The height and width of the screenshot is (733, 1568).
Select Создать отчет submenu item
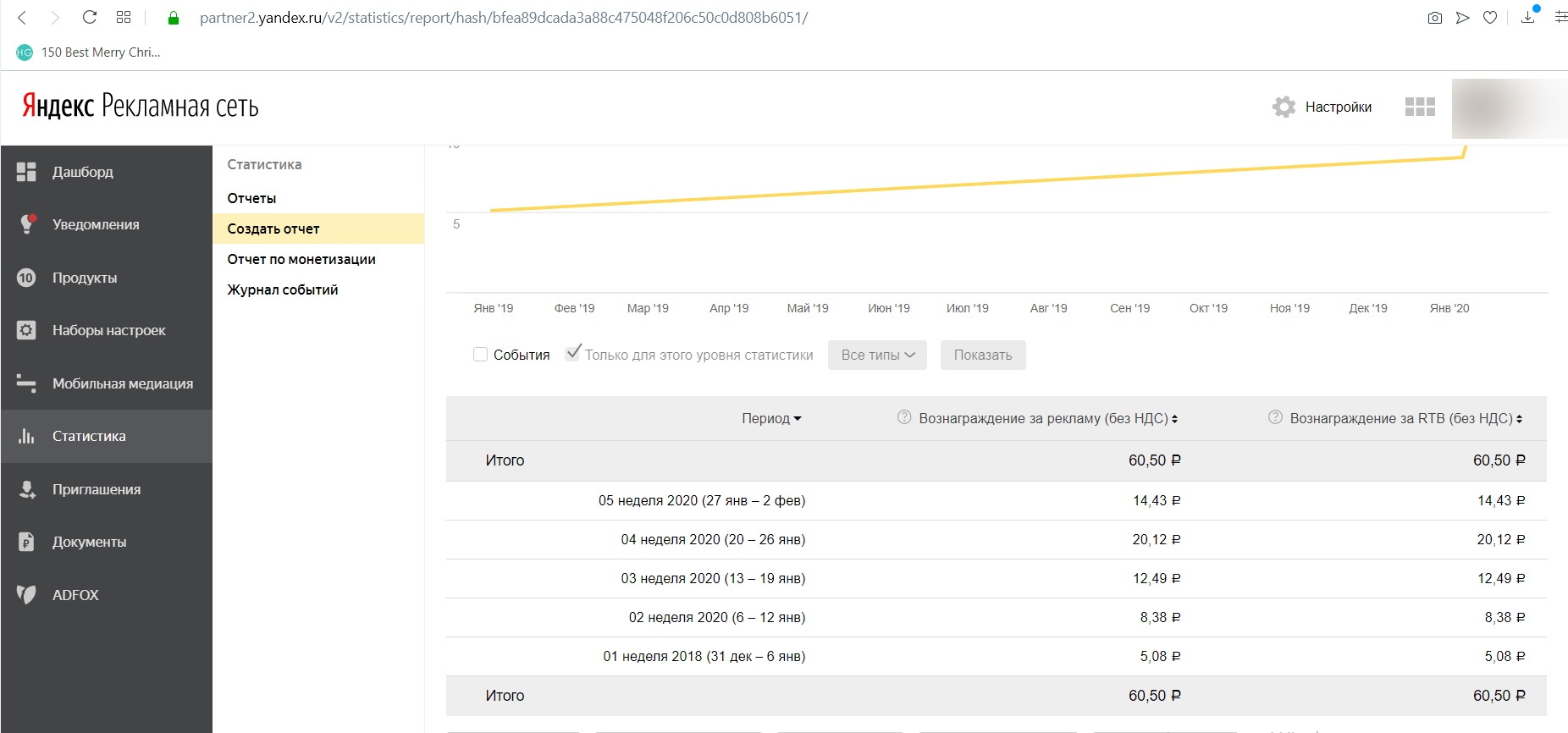[318, 229]
